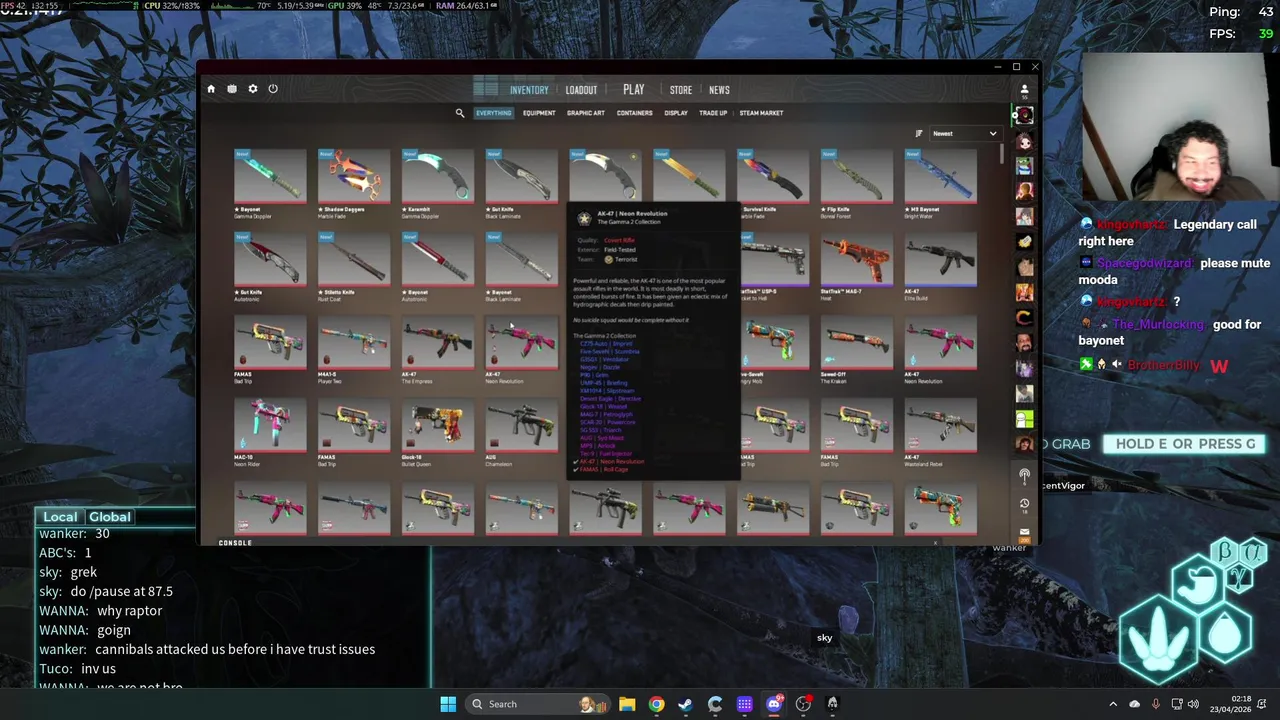1280x720 pixels.
Task: Select the CONTAINERS filter
Action: tap(635, 113)
